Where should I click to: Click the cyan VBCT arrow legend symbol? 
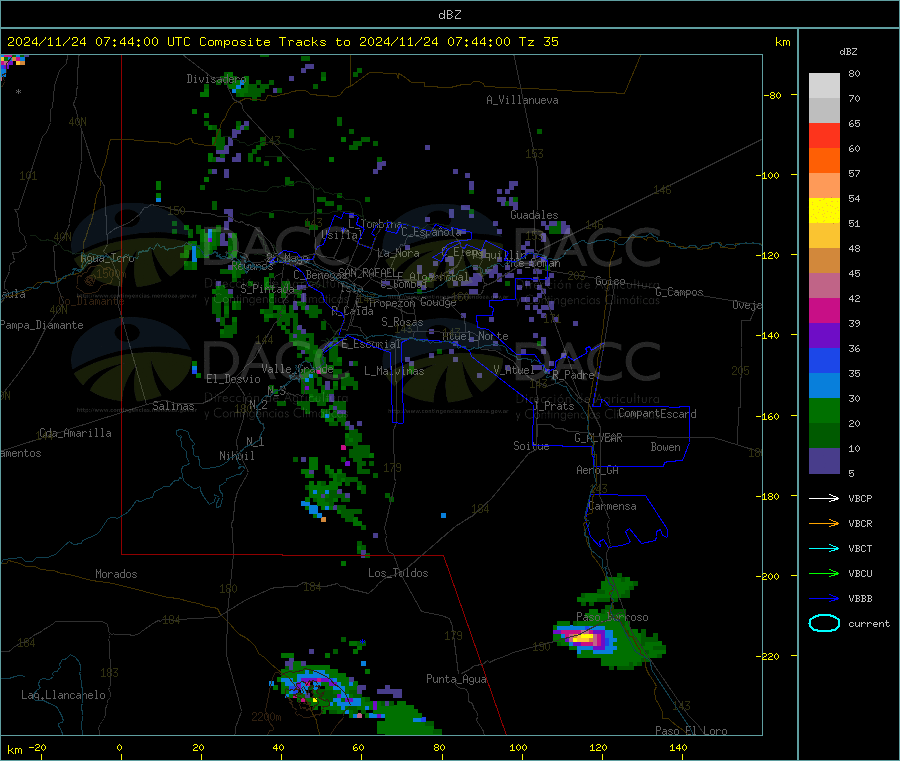click(x=824, y=549)
